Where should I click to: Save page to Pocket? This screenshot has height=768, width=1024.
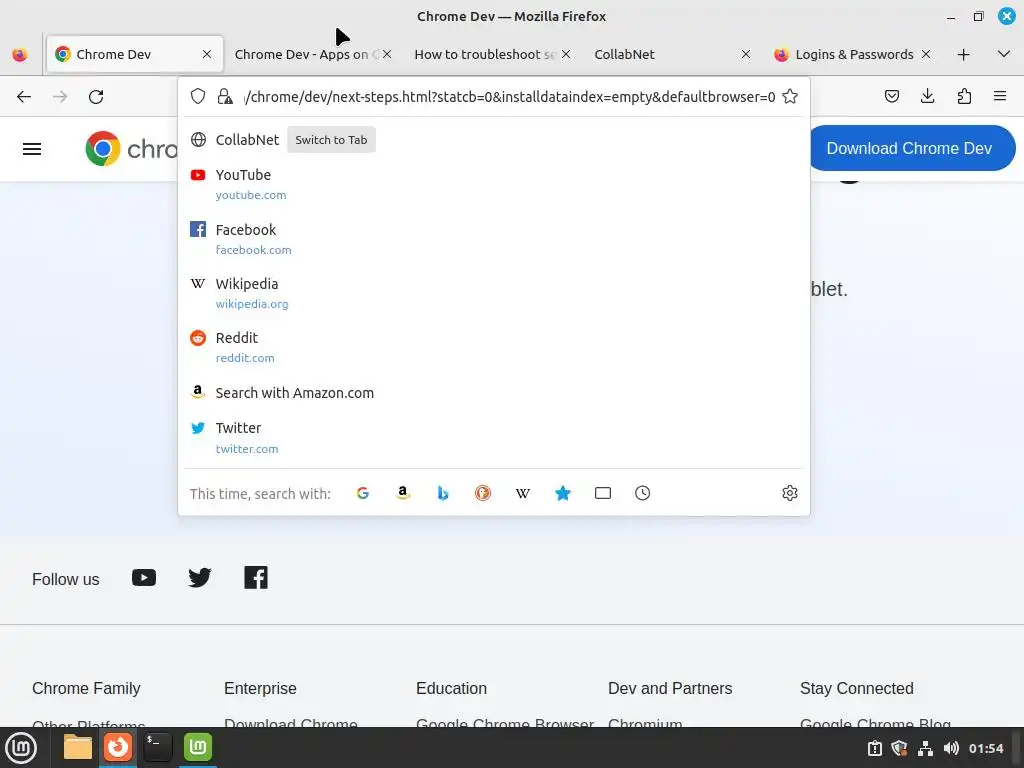coord(891,97)
